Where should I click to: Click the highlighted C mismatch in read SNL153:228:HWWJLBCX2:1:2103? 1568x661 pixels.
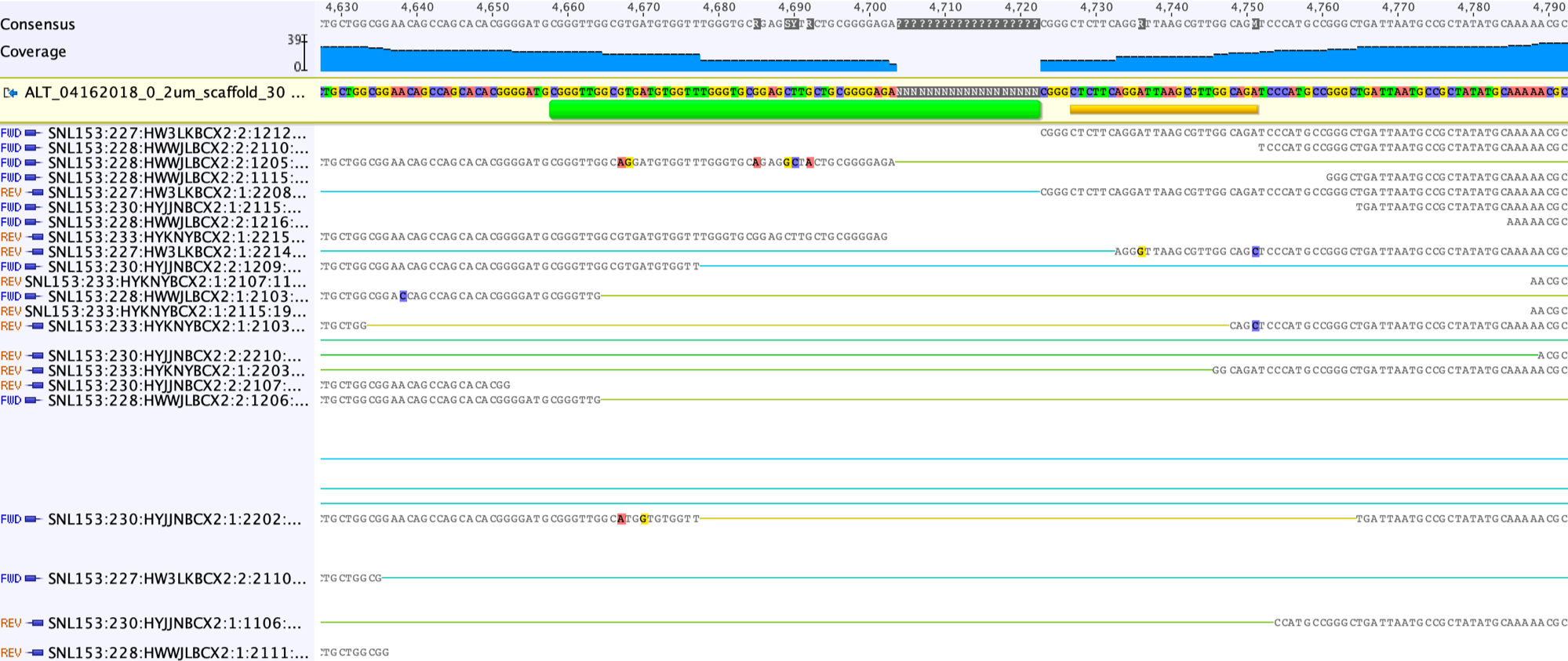403,296
